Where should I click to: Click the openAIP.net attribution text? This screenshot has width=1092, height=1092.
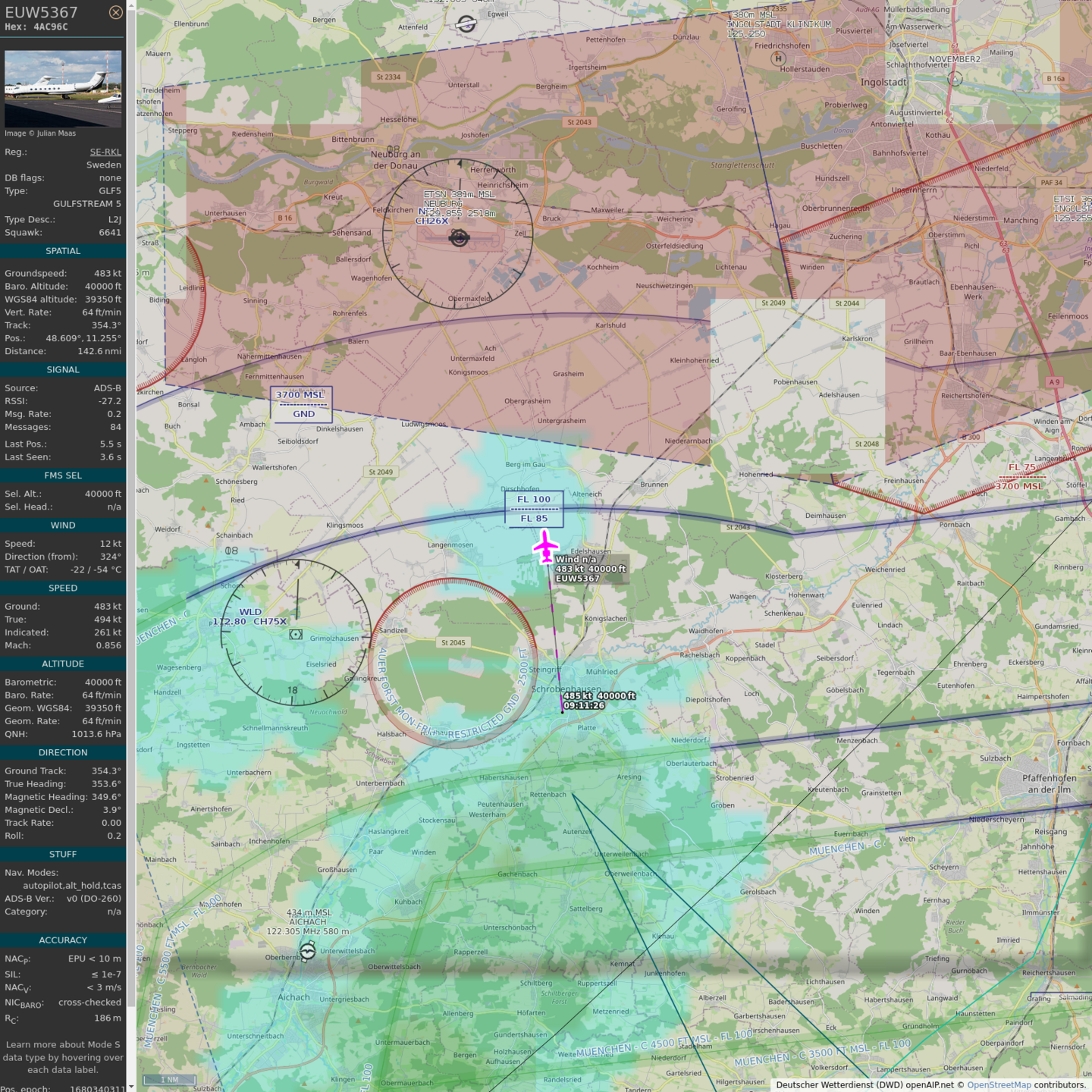pos(930,1084)
